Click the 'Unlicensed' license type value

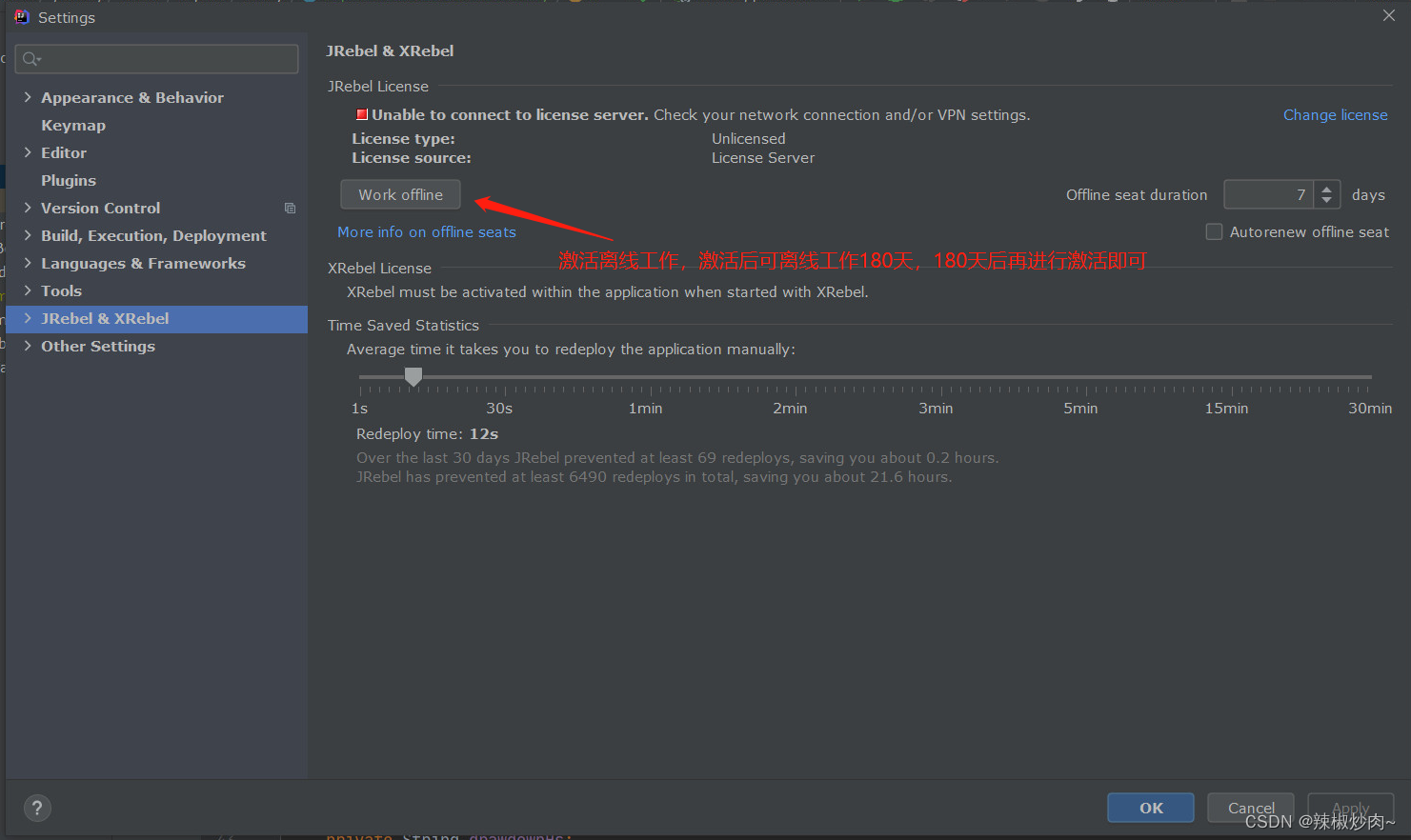pyautogui.click(x=749, y=138)
